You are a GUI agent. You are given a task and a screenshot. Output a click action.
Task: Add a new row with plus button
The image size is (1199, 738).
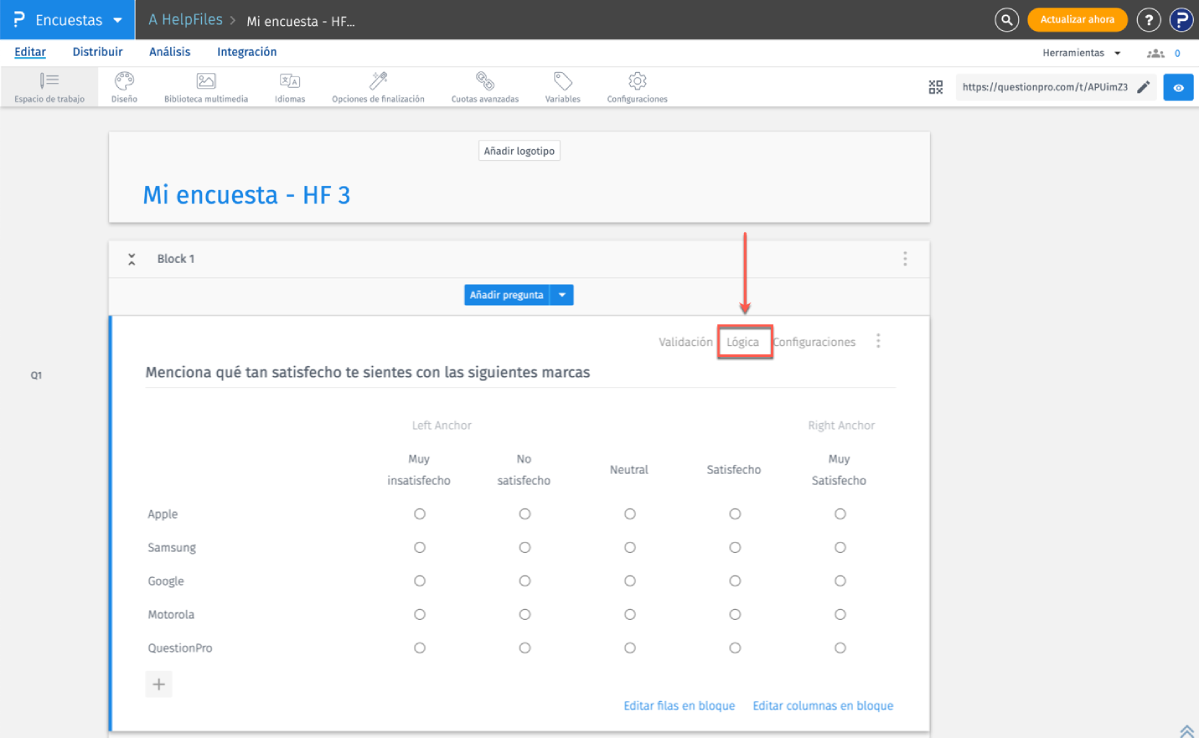tap(158, 684)
